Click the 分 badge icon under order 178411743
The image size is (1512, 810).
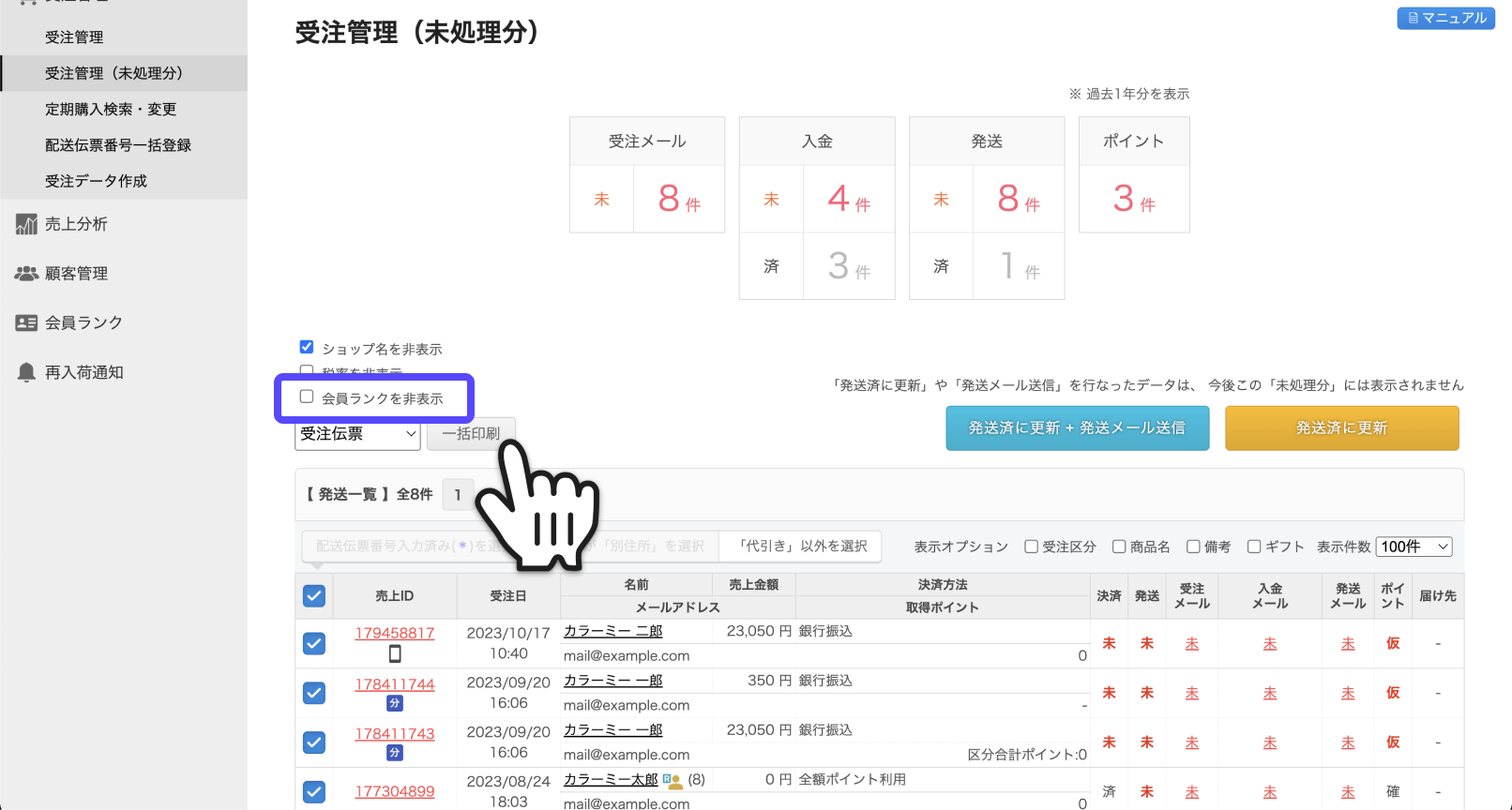coord(395,753)
